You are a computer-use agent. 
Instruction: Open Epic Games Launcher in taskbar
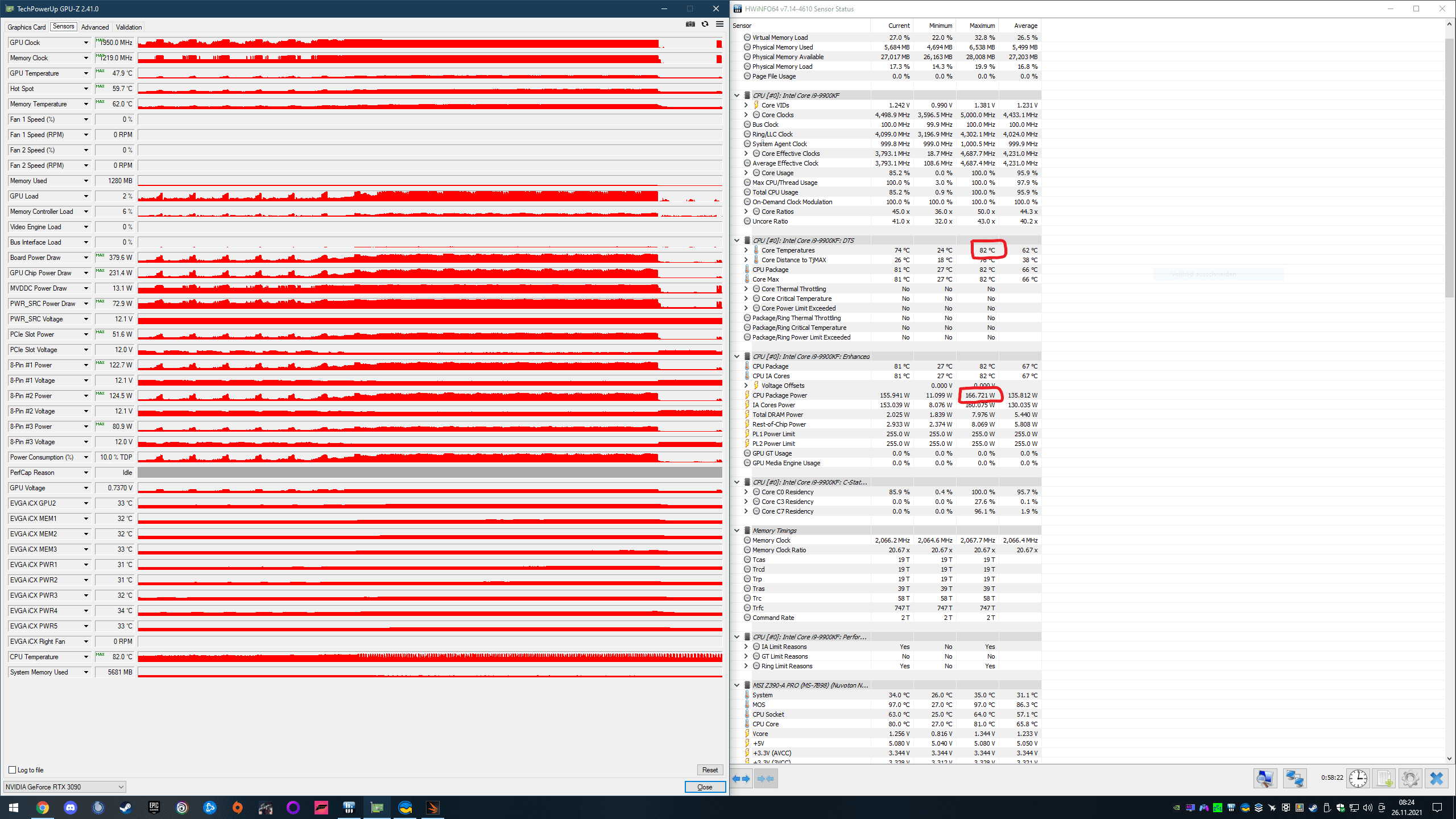[154, 808]
